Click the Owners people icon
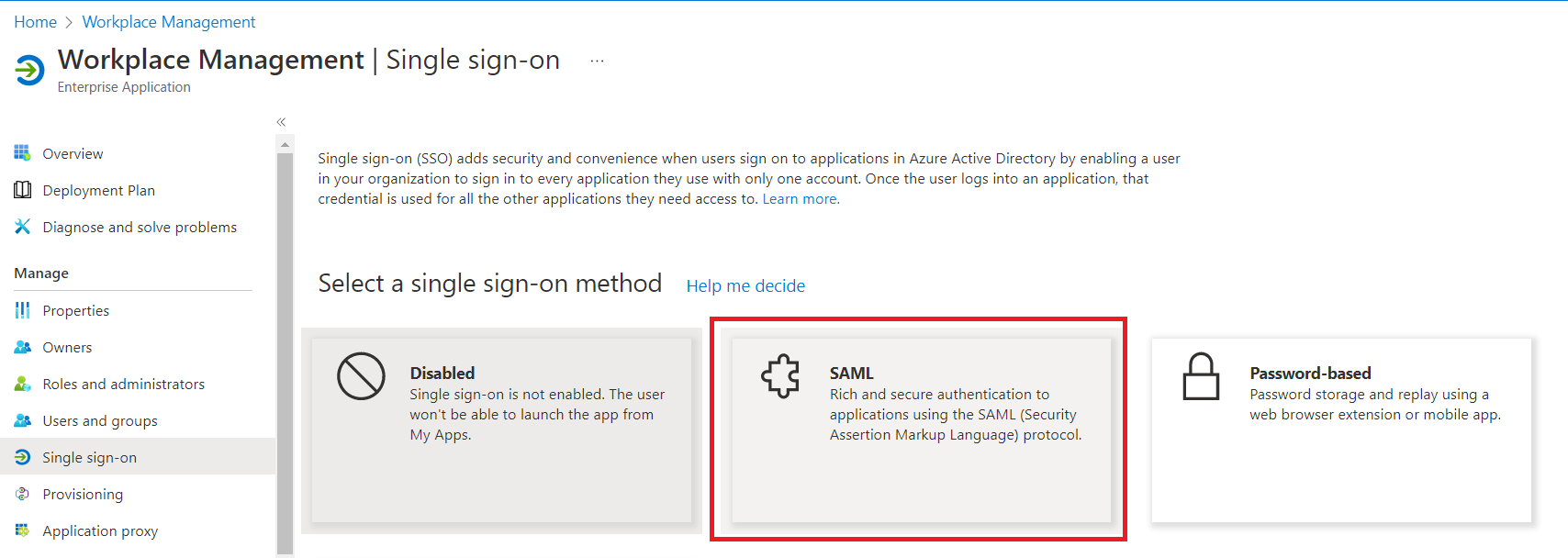Viewport: 1568px width, 558px height. click(22, 347)
